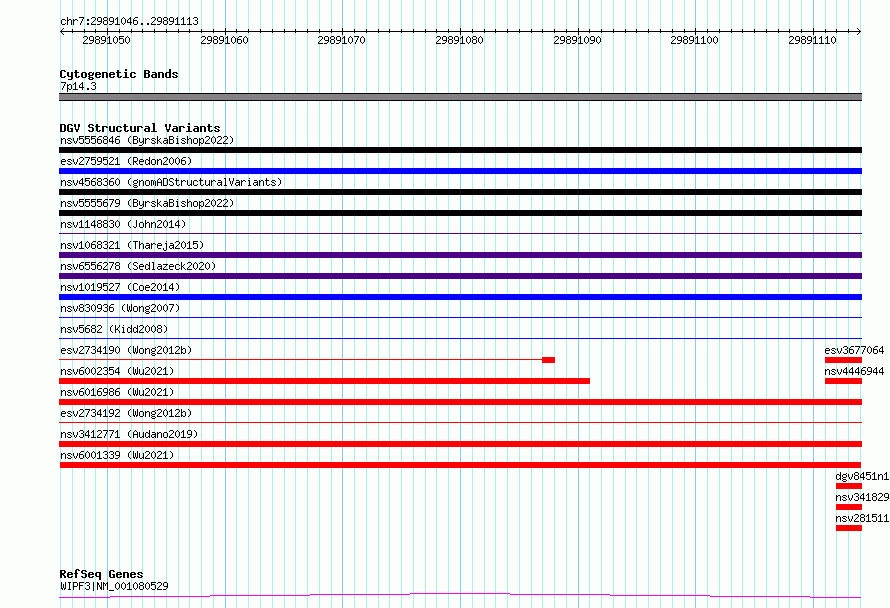Click the chr7:29891046..29891113 region label
This screenshot has height=608, width=890.
coord(129,21)
